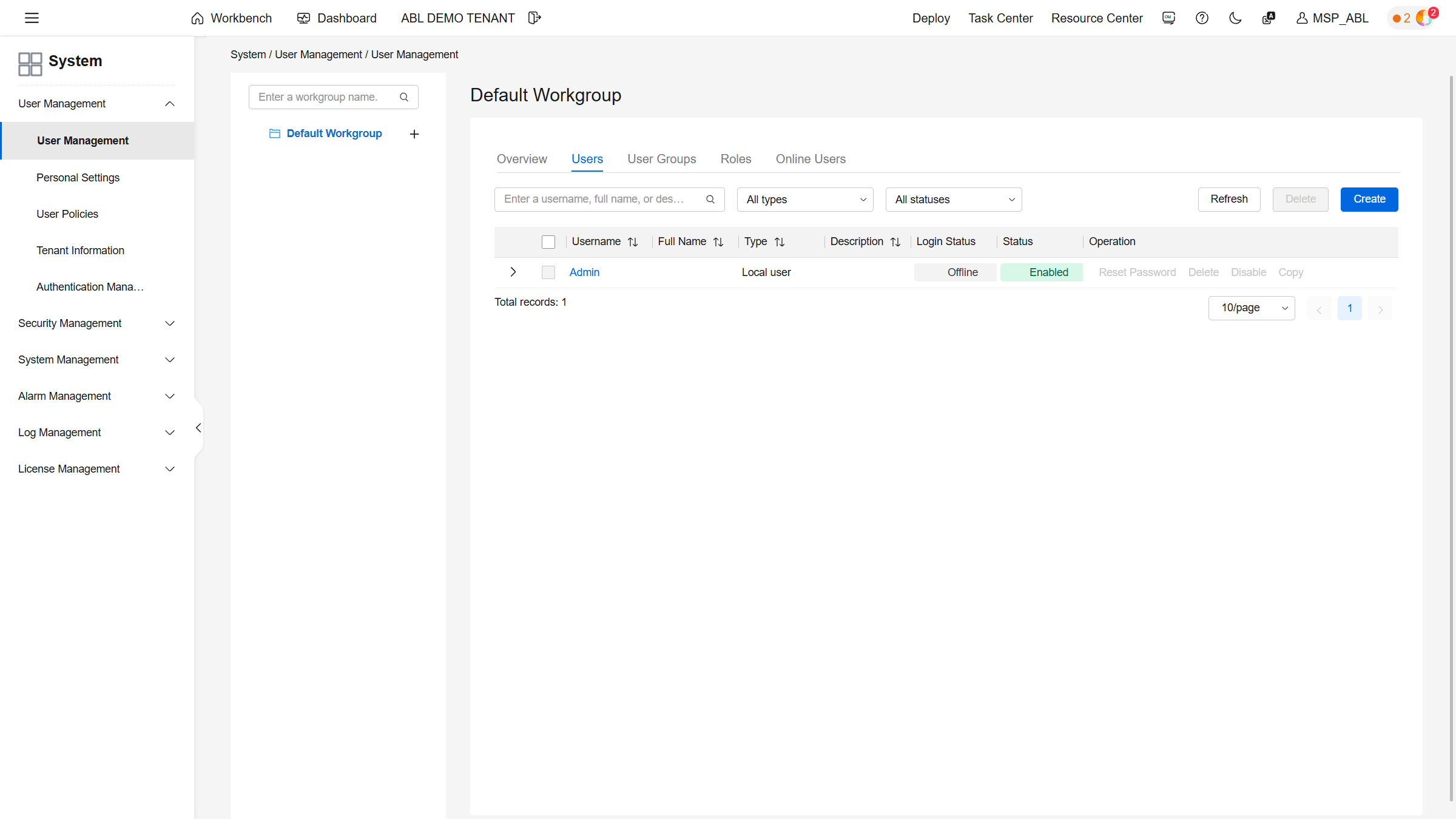Image resolution: width=1456 pixels, height=819 pixels.
Task: Sort by Username column
Action: click(x=633, y=242)
